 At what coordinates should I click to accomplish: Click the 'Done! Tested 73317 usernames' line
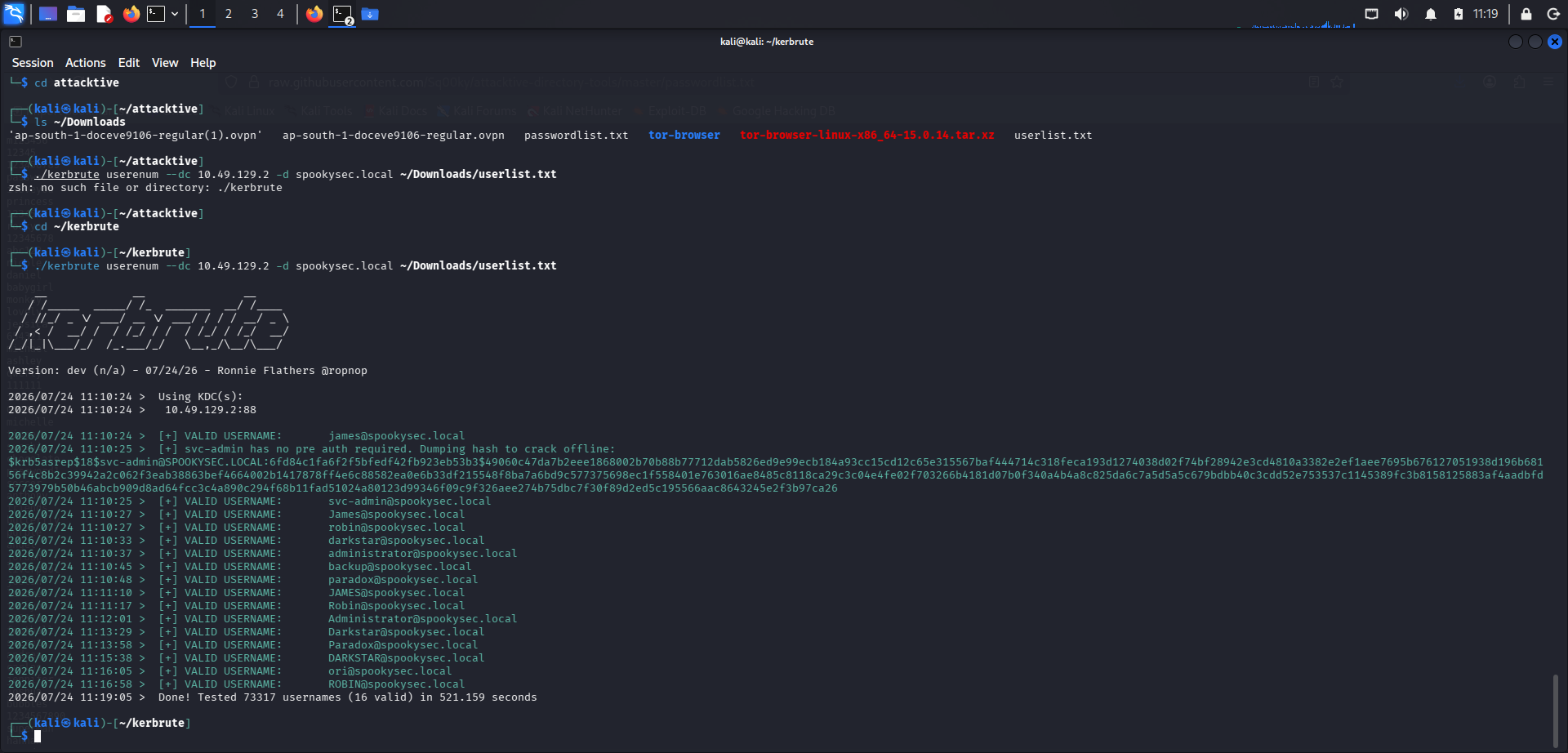point(273,697)
